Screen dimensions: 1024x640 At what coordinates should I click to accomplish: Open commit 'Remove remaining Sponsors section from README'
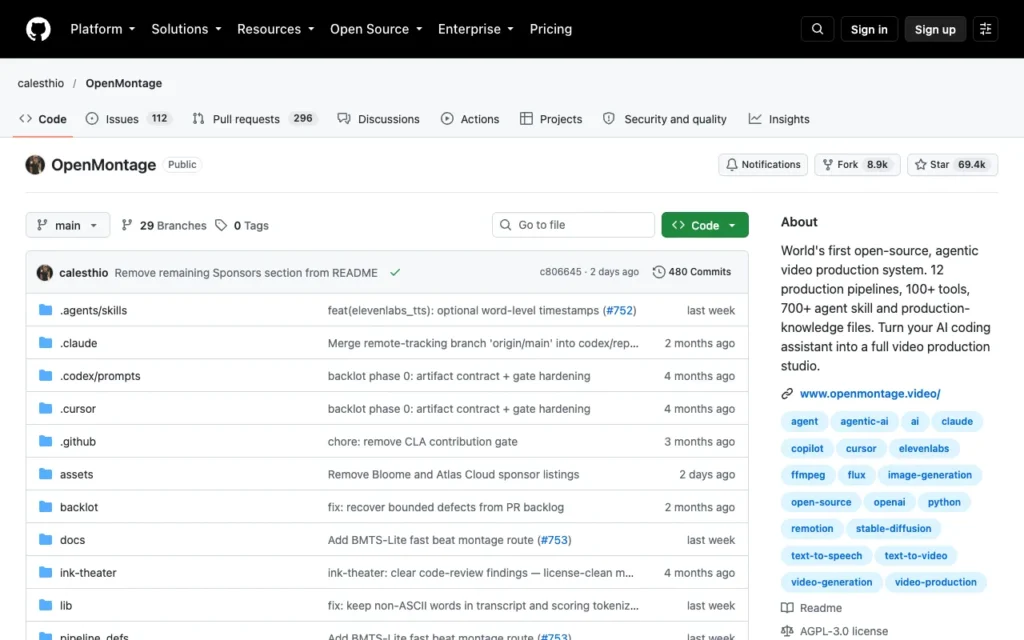pos(246,273)
